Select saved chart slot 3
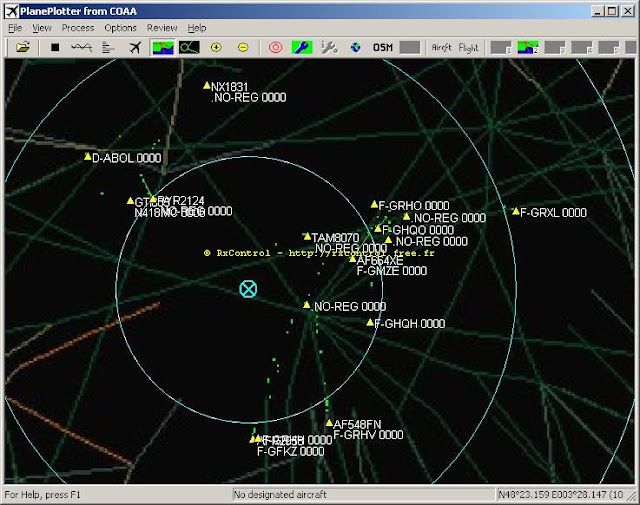This screenshot has height=505, width=640. click(x=555, y=48)
